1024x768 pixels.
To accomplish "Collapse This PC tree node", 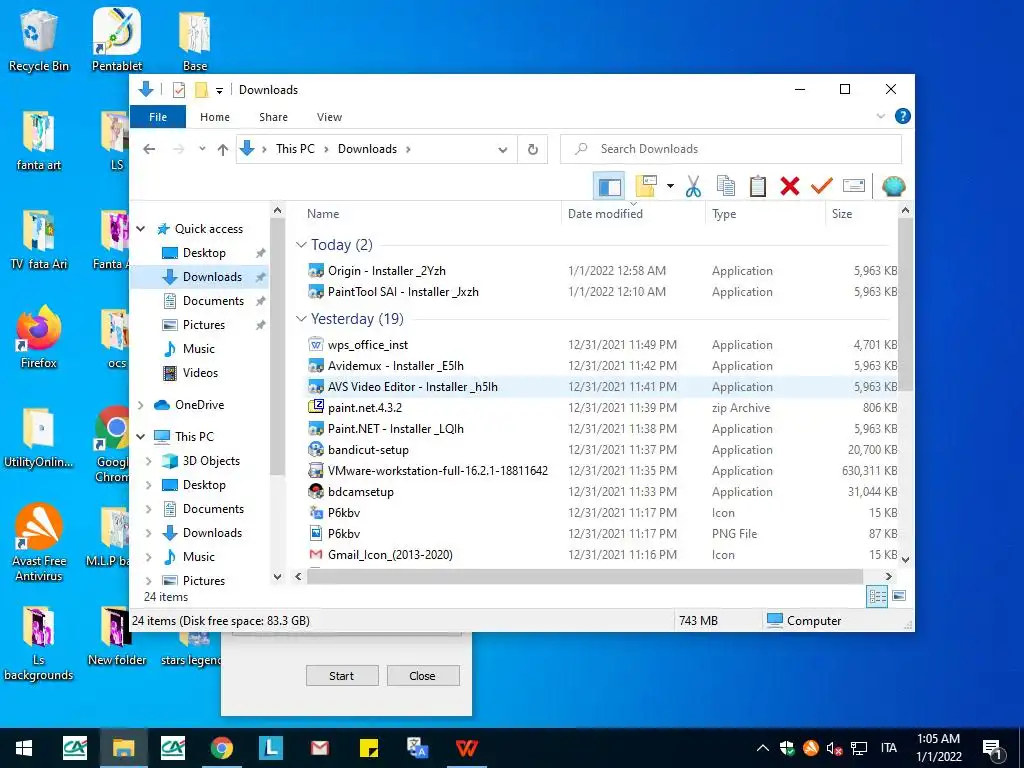I will tap(140, 436).
